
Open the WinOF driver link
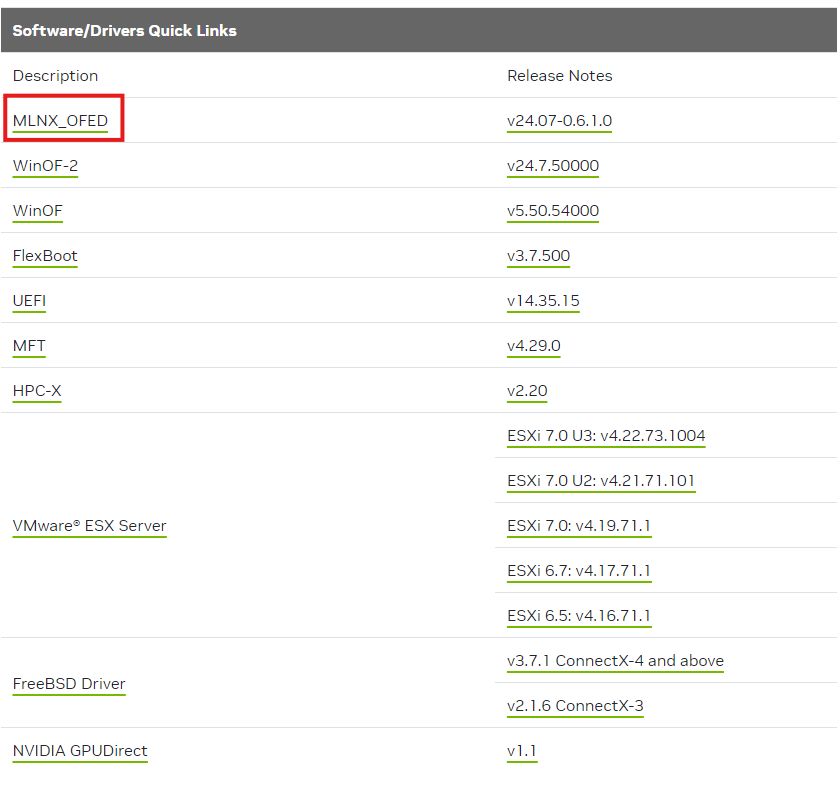coord(37,211)
